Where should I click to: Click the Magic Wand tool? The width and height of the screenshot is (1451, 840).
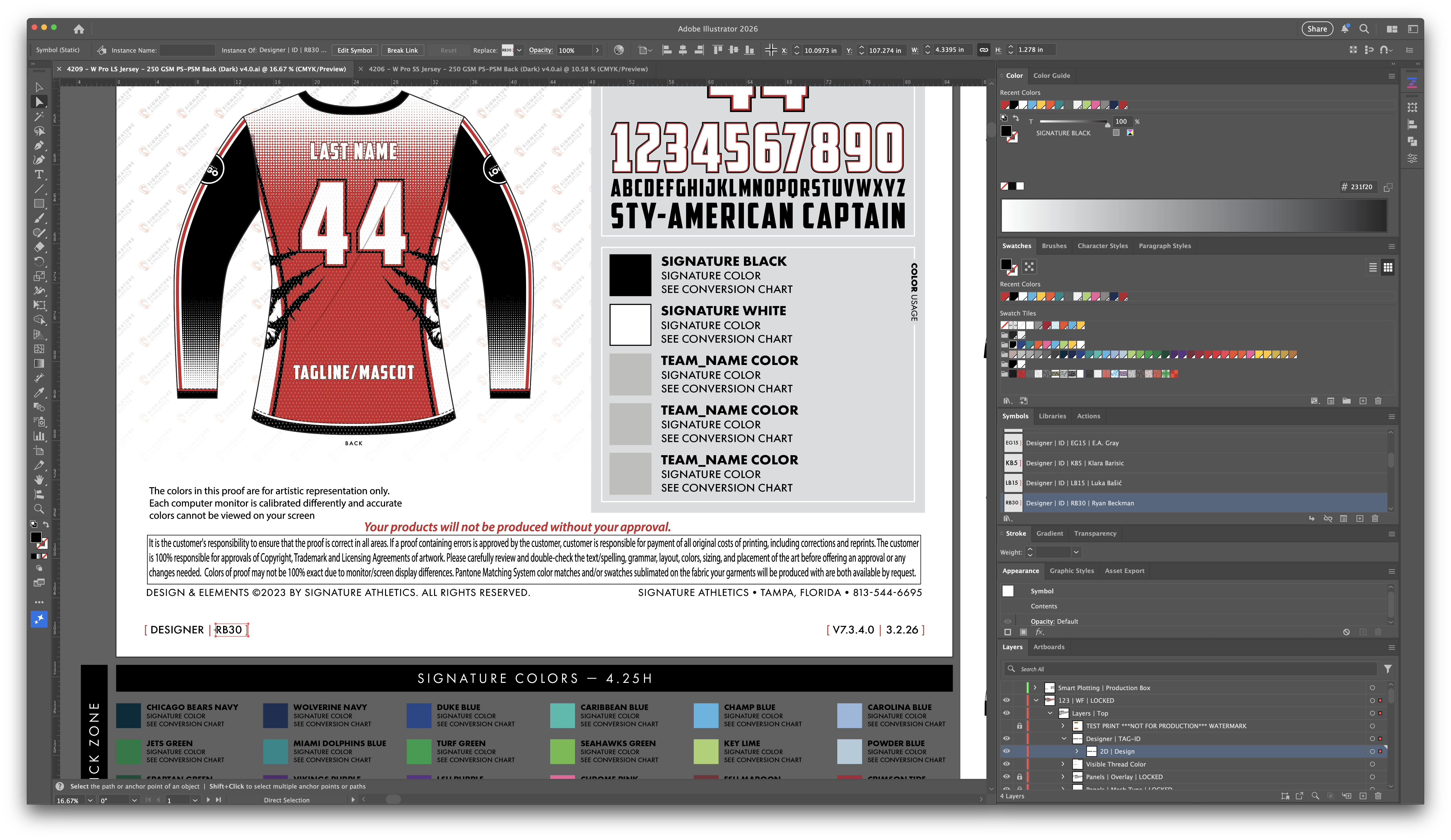39,116
